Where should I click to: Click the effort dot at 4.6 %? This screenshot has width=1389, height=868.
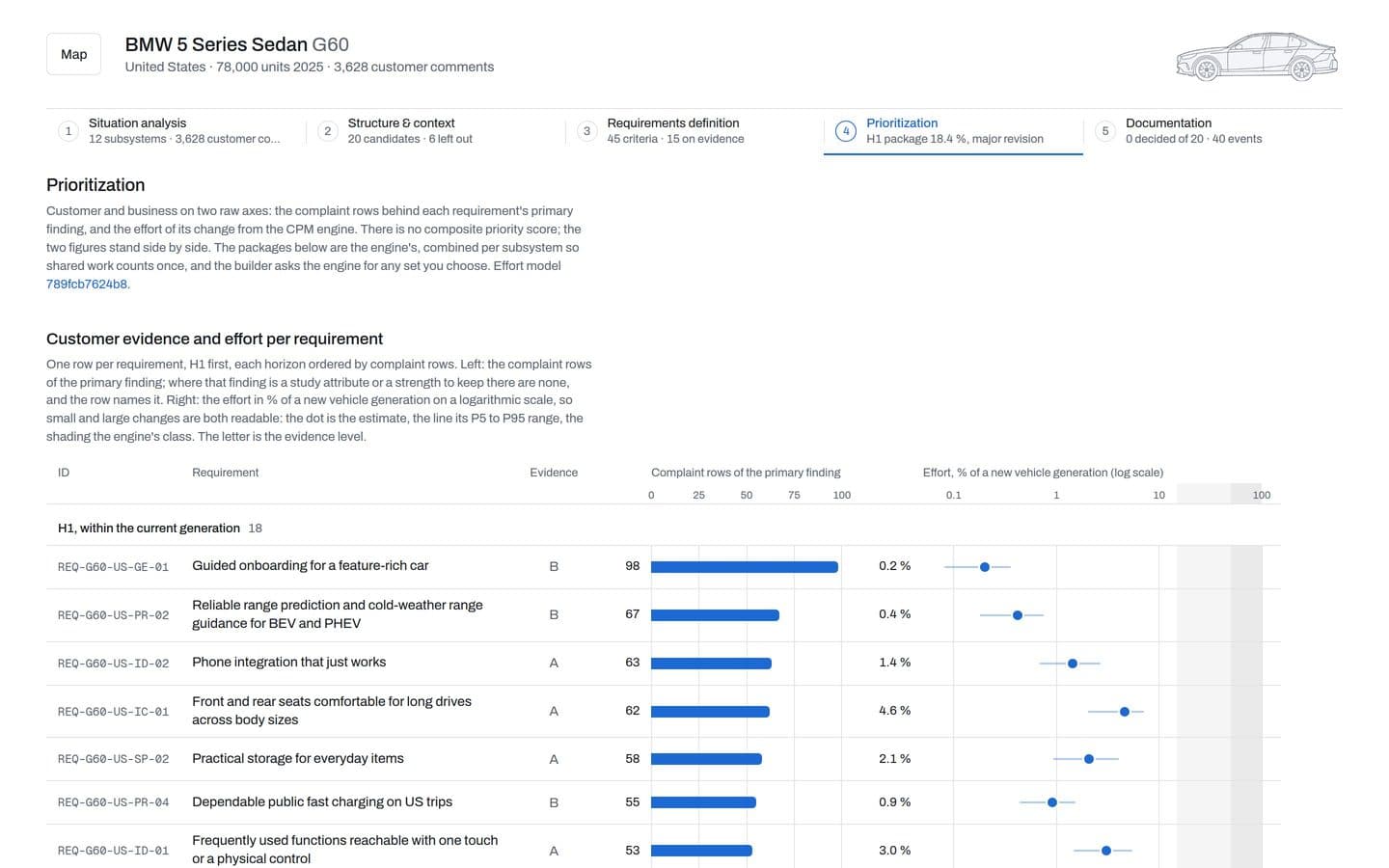click(x=1125, y=712)
